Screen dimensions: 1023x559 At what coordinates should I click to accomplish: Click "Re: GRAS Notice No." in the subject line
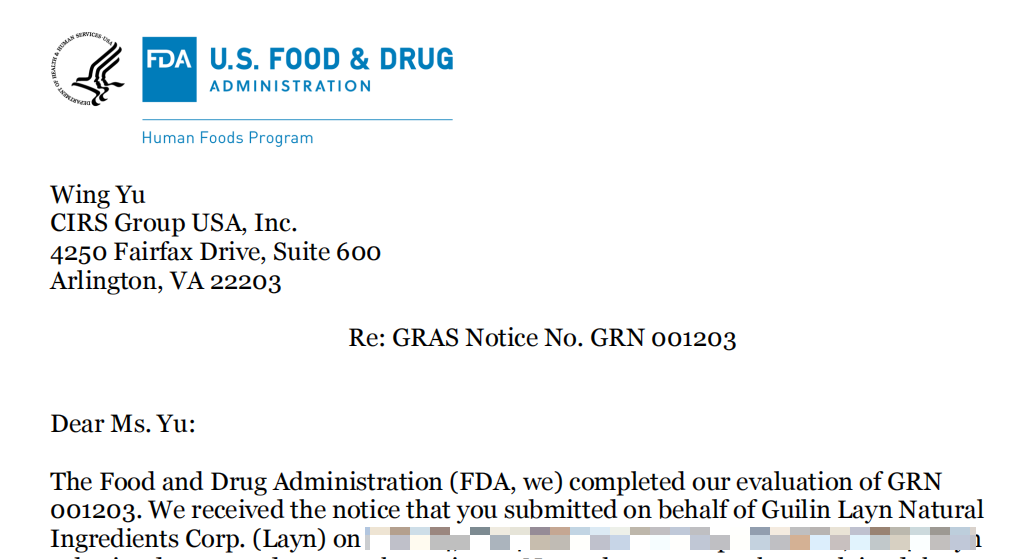(x=467, y=339)
